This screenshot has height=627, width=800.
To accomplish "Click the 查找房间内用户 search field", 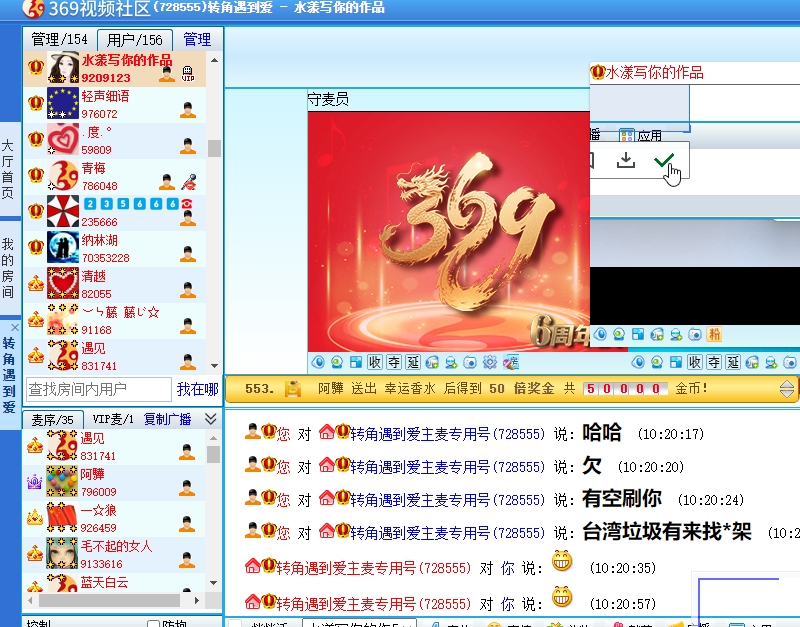I will click(x=99, y=389).
